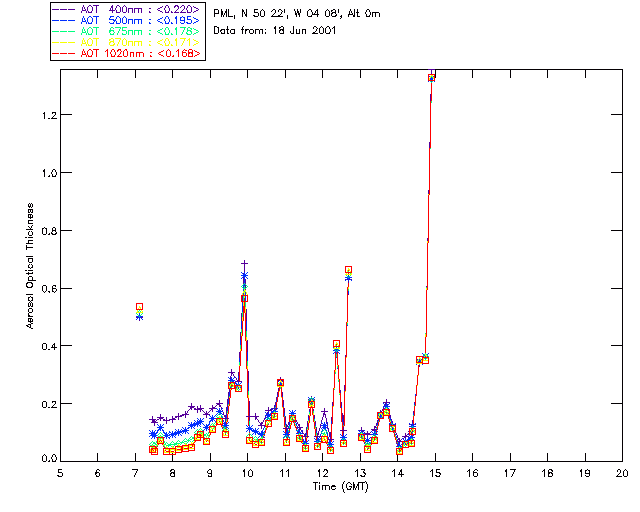Click the purple dashed line sample in legend

pos(64,9)
